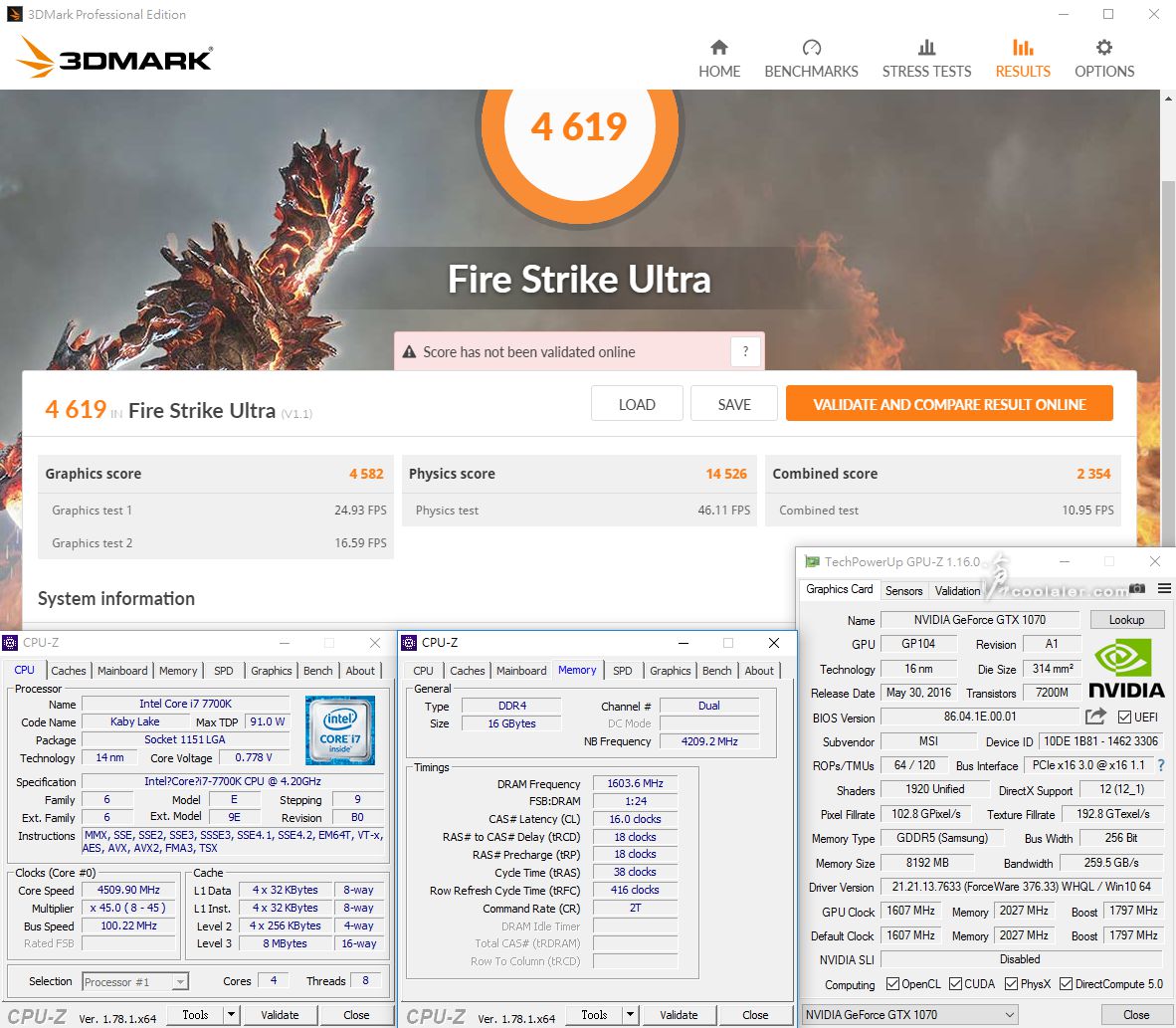Click the Memory CPU-Z window title icon
1176x1028 pixels.
coord(409,643)
